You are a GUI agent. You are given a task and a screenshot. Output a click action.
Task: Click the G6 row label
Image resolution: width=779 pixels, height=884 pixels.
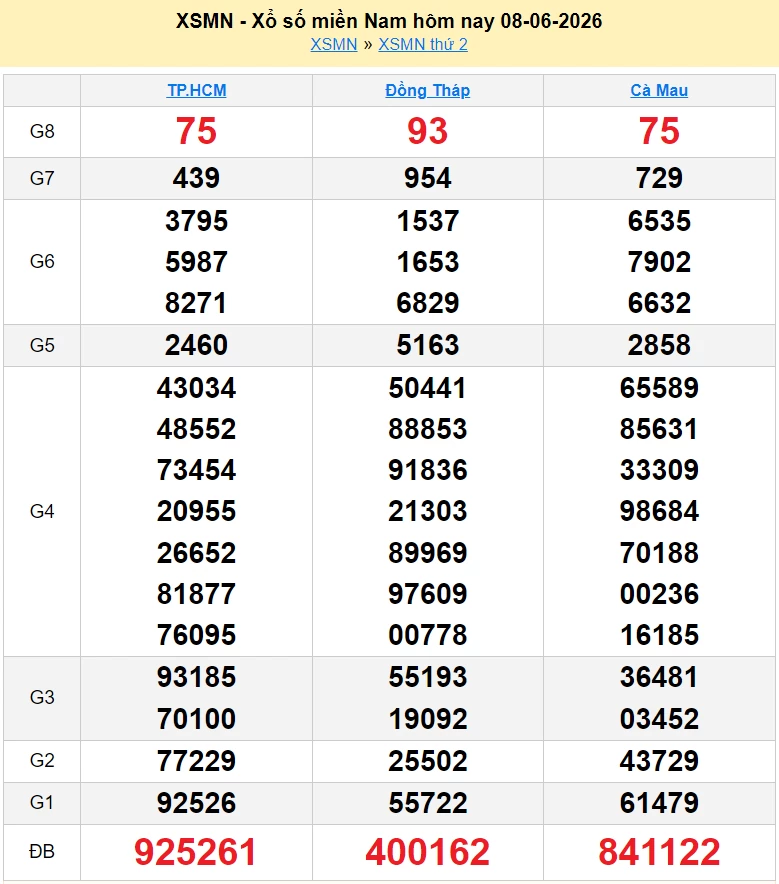(x=42, y=262)
